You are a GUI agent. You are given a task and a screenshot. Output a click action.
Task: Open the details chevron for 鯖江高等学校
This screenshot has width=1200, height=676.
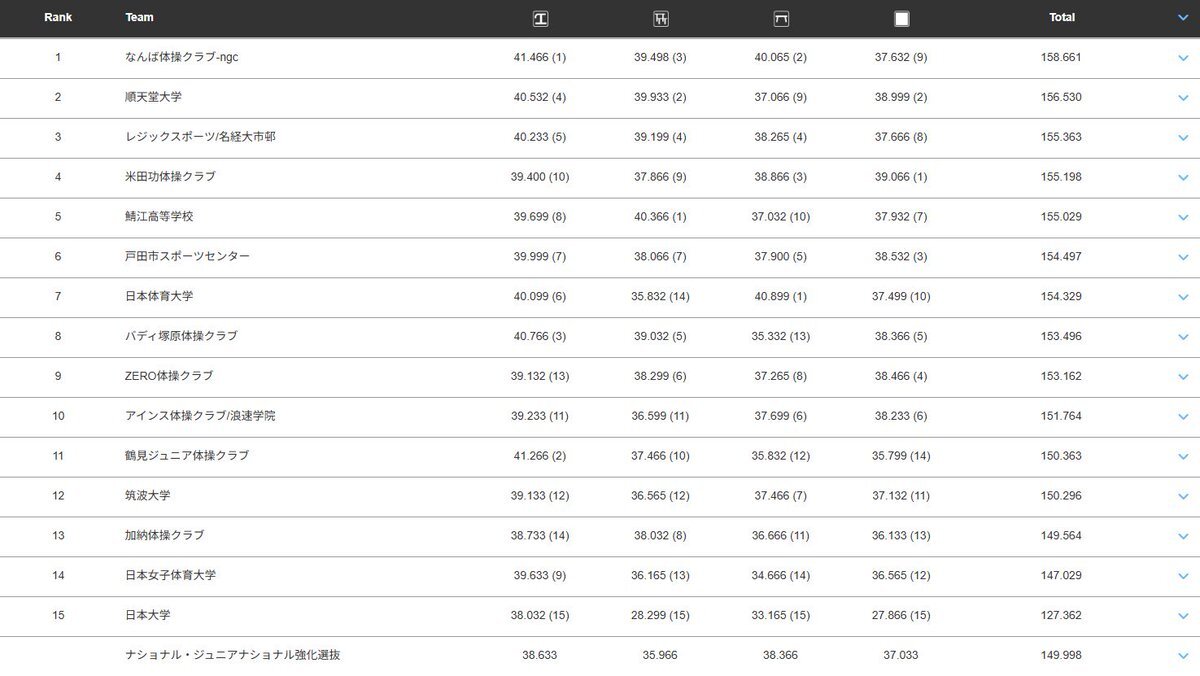[x=1183, y=218]
